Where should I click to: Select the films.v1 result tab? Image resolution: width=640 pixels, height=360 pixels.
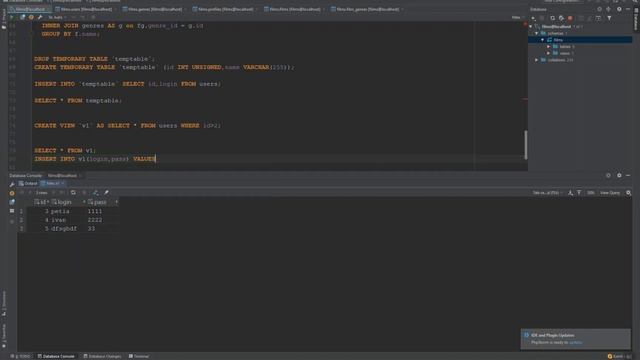click(x=53, y=184)
